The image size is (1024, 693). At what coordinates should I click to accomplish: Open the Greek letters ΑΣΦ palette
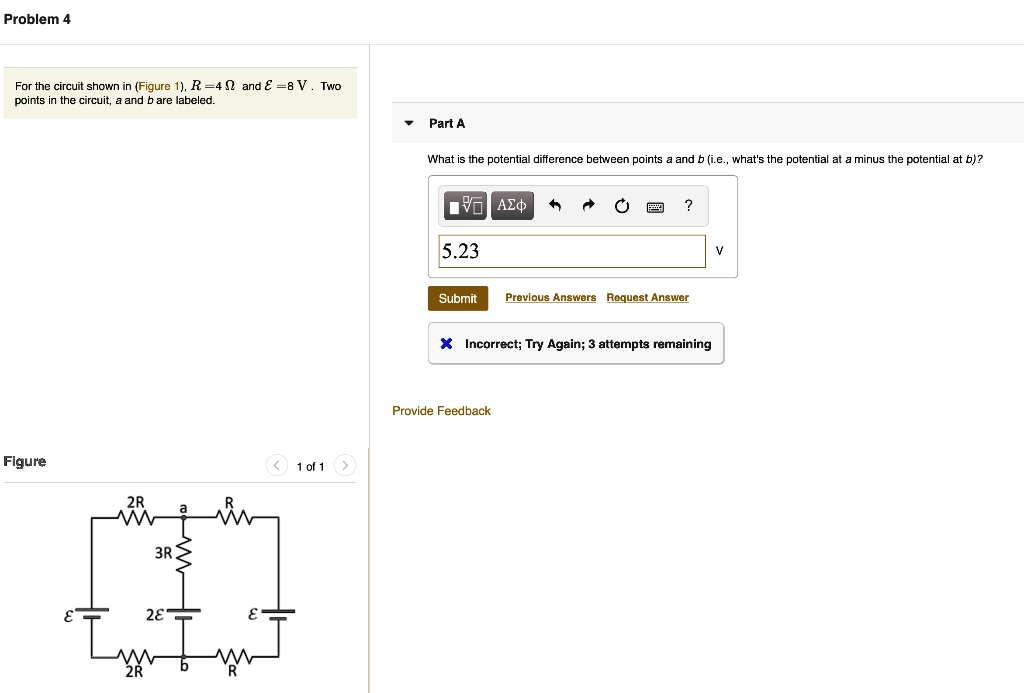(x=511, y=206)
